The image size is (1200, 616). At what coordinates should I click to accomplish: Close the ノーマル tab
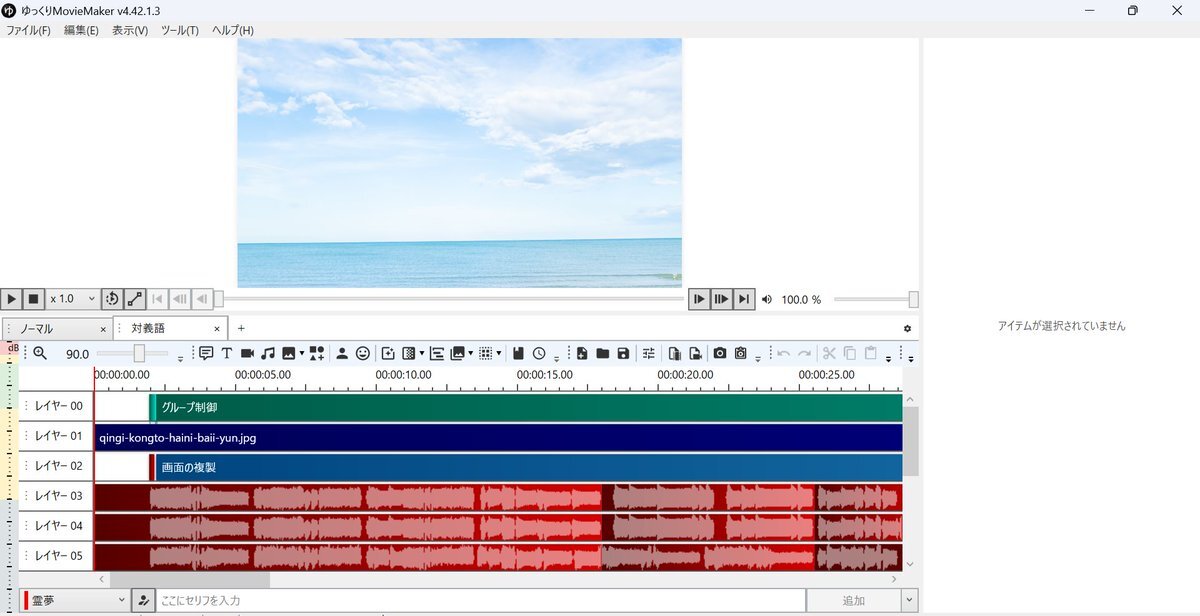tap(102, 329)
